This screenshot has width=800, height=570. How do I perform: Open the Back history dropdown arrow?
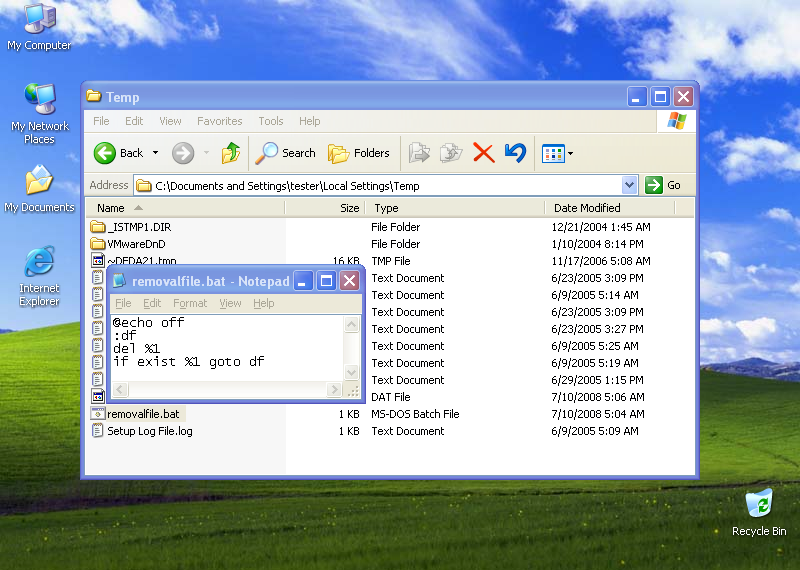155,153
